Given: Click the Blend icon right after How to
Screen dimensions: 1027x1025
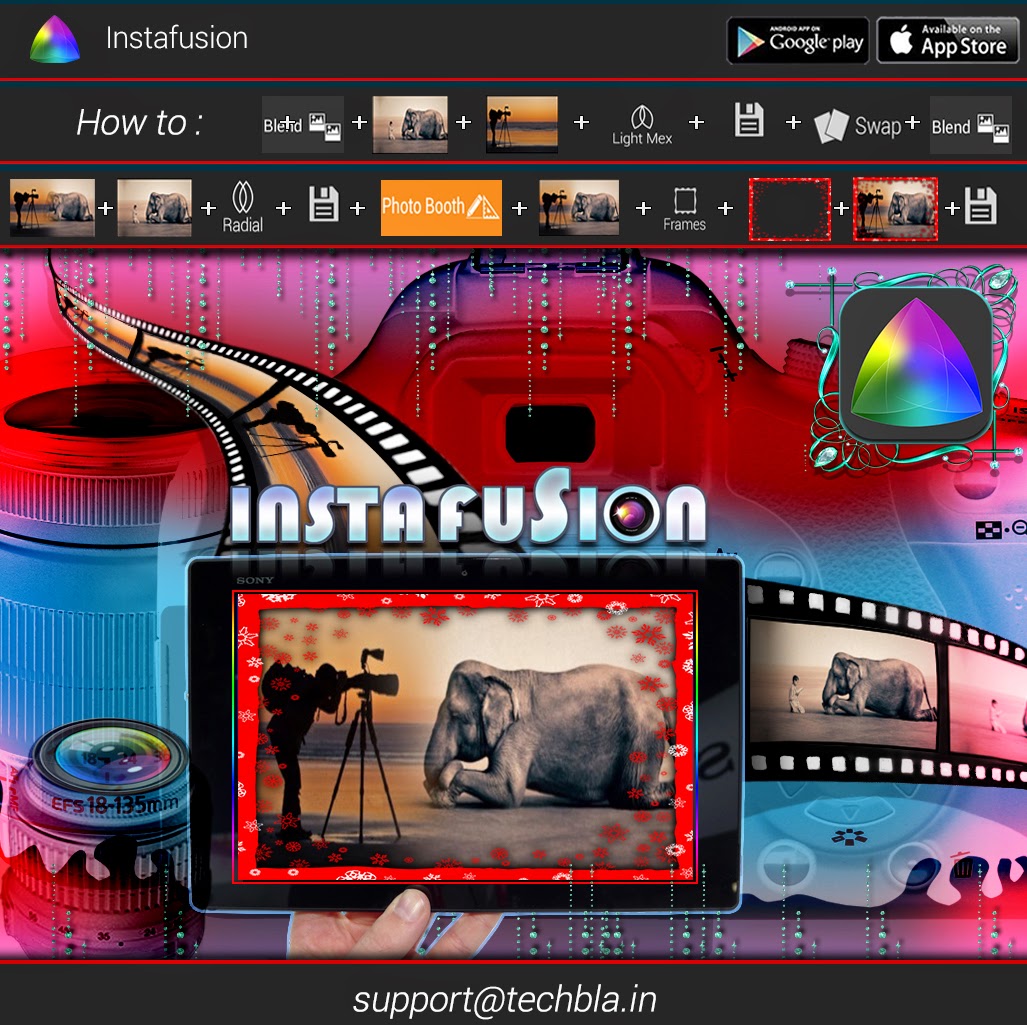Looking at the screenshot, I should pyautogui.click(x=302, y=125).
